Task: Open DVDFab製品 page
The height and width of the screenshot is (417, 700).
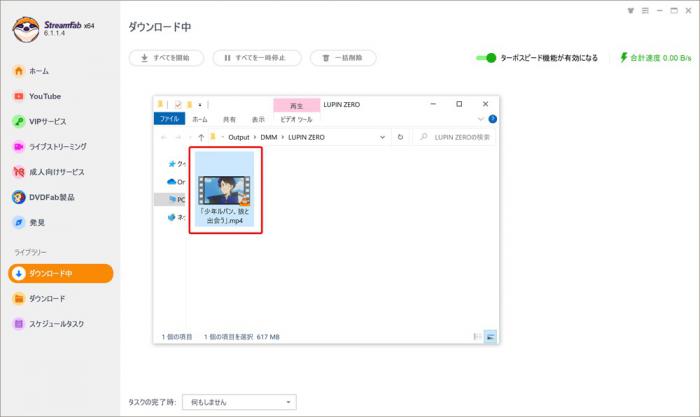Action: tap(43, 197)
